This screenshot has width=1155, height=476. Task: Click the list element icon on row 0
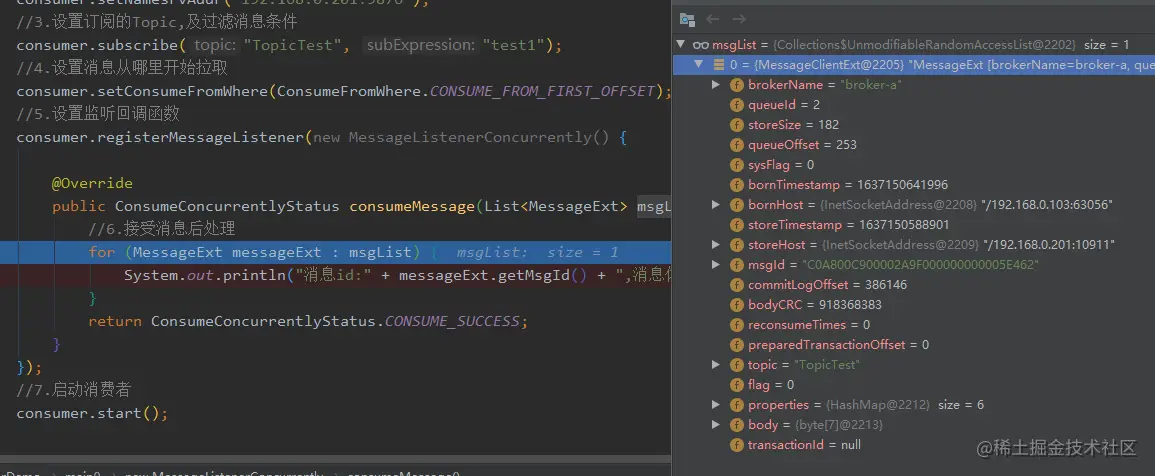coord(718,65)
